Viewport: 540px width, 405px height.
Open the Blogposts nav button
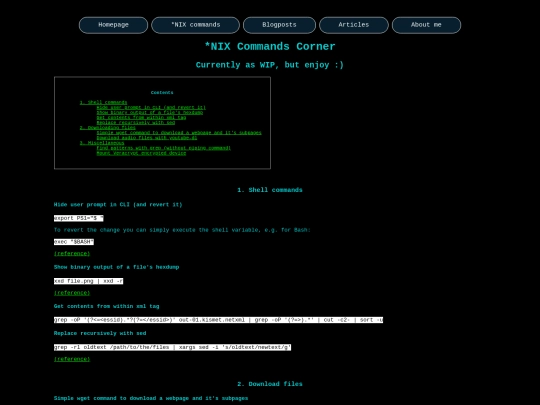(x=279, y=25)
